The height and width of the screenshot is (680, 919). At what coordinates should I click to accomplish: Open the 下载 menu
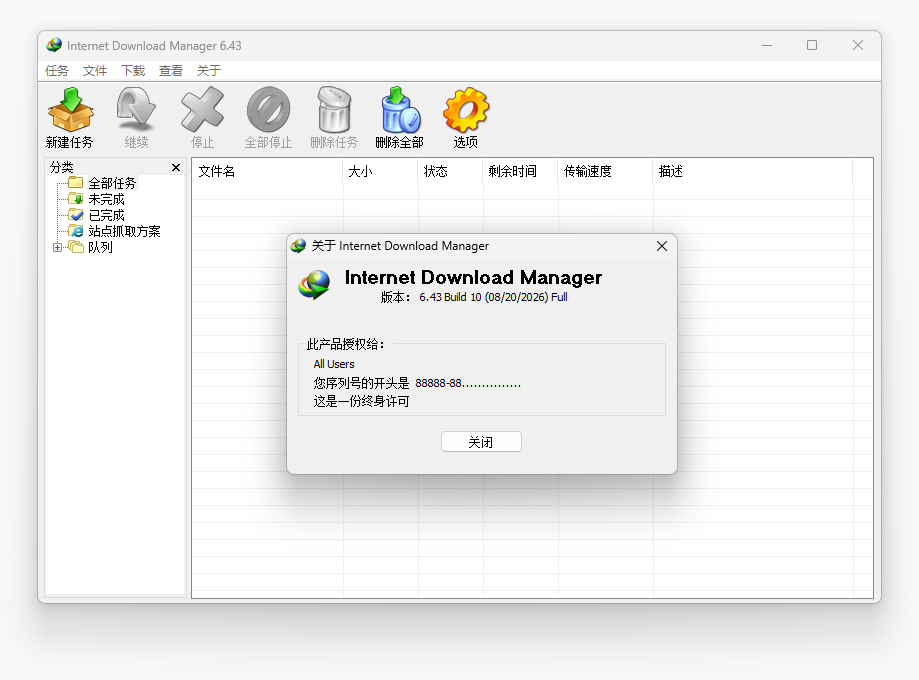click(x=133, y=71)
